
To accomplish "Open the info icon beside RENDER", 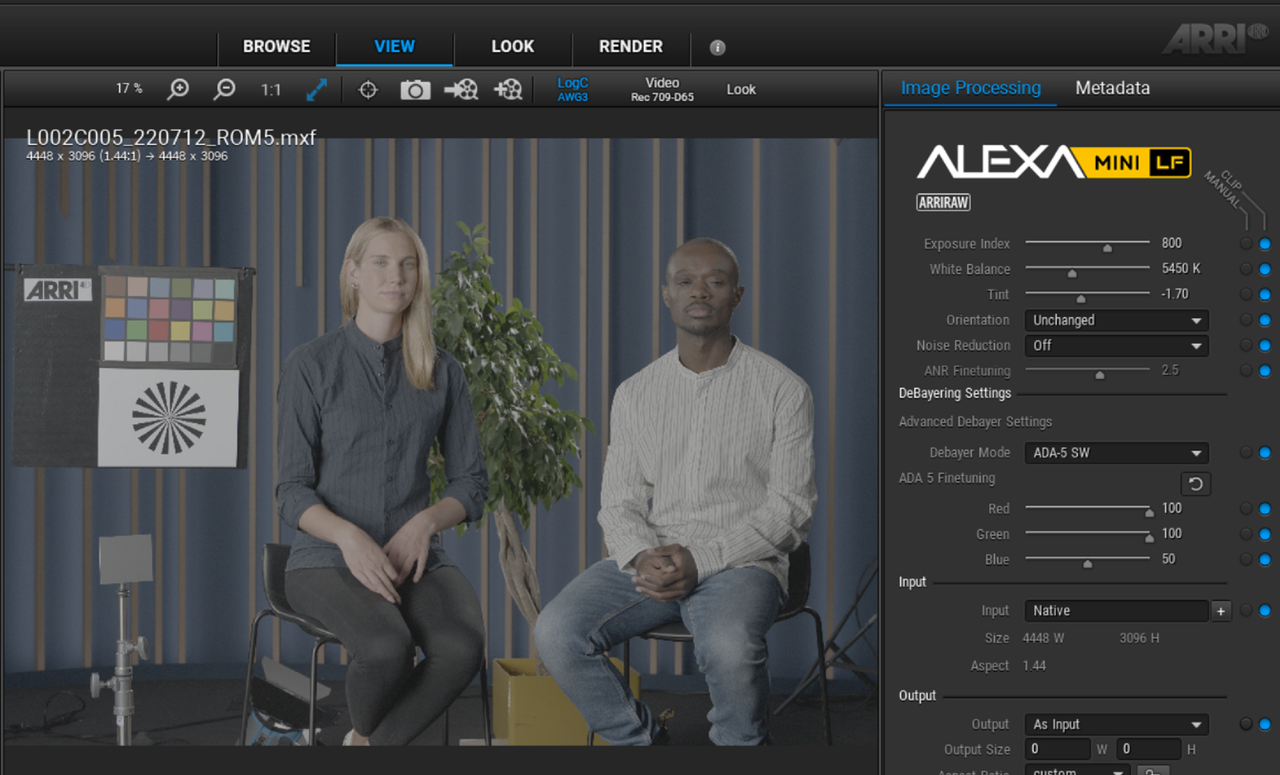I will 717,47.
